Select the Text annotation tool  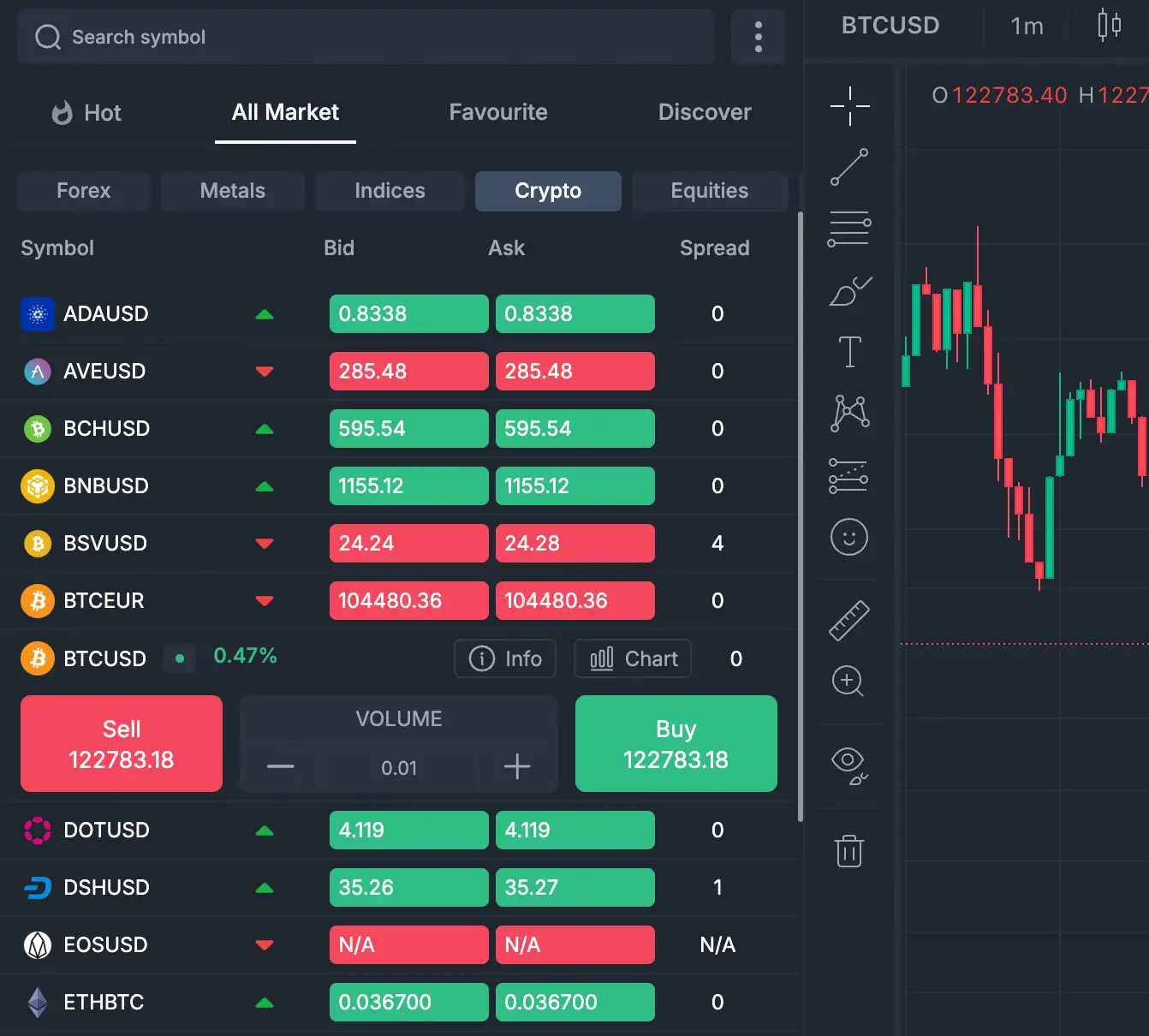pyautogui.click(x=849, y=352)
